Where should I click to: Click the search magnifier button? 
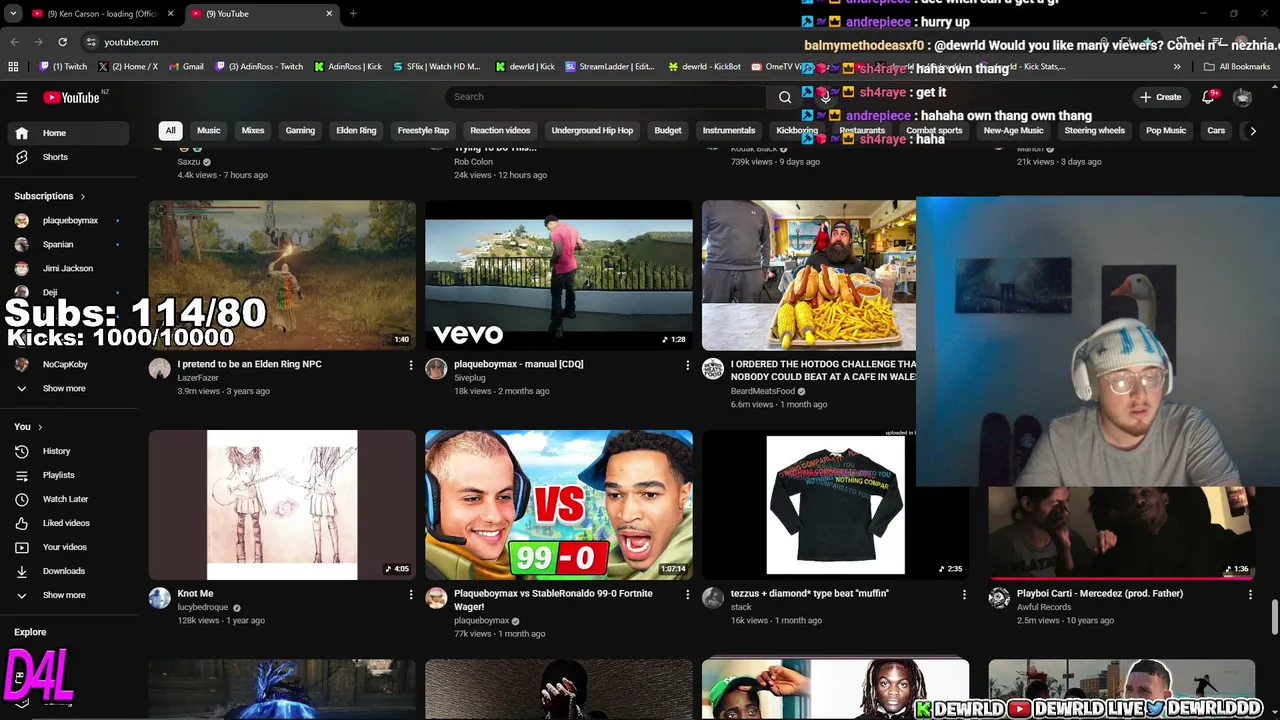tap(785, 97)
